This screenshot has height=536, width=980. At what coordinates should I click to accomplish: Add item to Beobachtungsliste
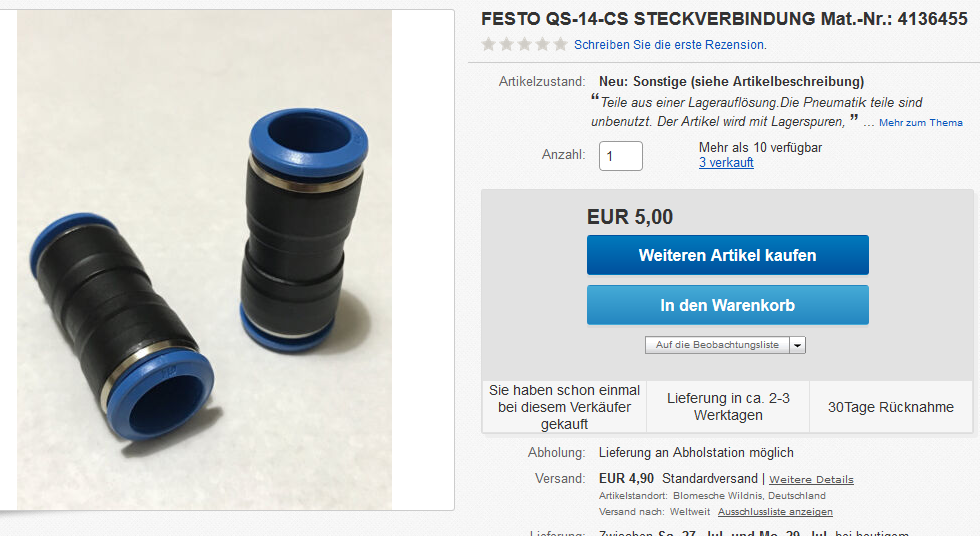[717, 345]
